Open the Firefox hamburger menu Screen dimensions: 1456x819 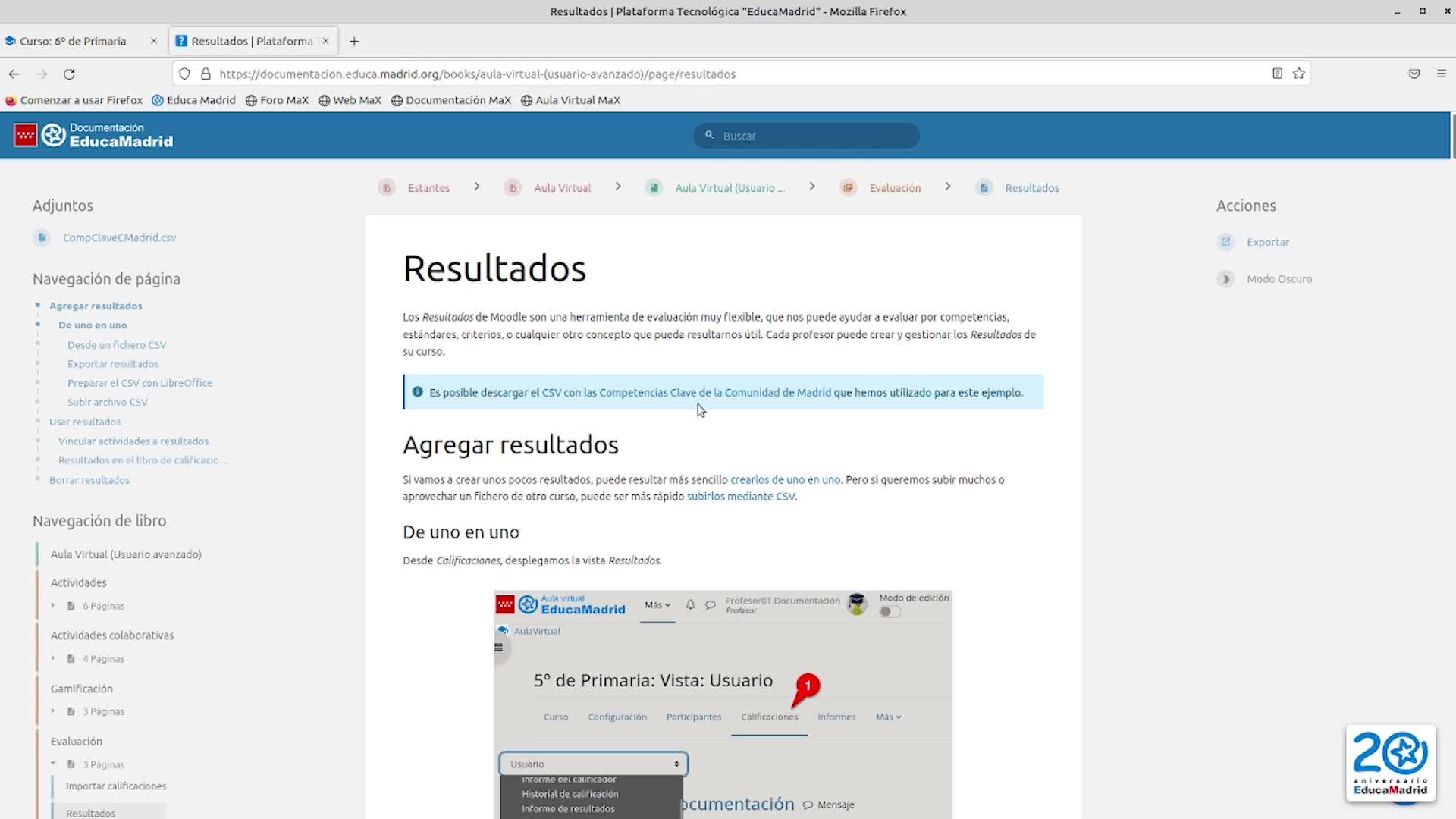[x=1441, y=74]
